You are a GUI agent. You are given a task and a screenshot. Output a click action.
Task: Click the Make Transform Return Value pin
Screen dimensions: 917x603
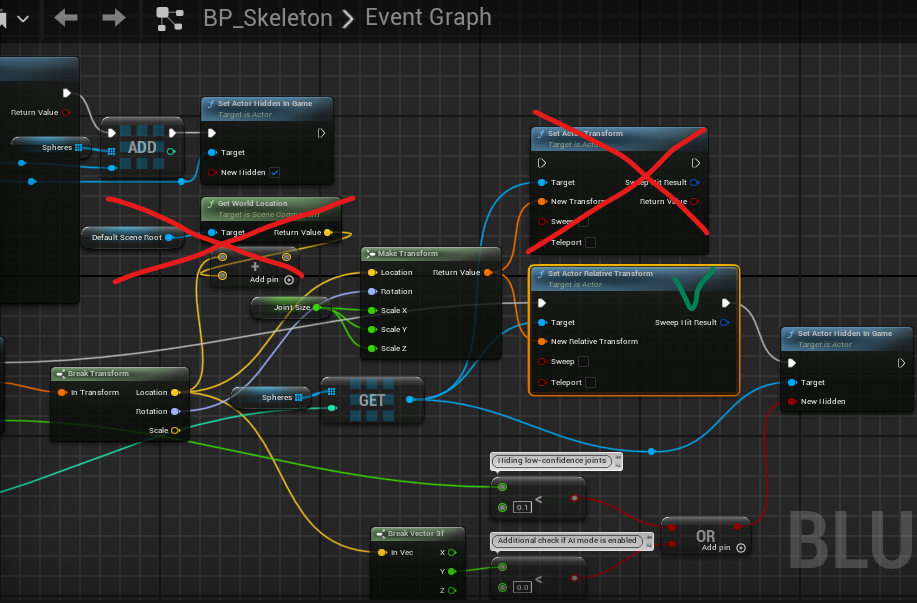[488, 273]
